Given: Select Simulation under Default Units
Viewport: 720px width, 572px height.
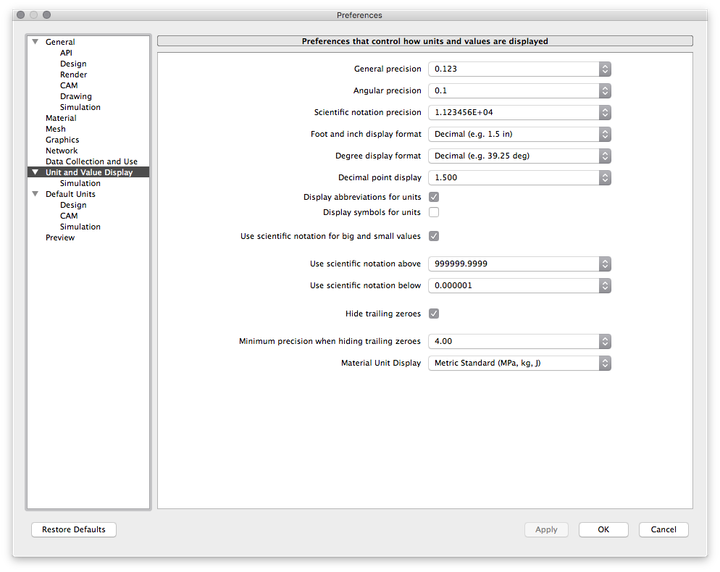Looking at the screenshot, I should click(80, 227).
